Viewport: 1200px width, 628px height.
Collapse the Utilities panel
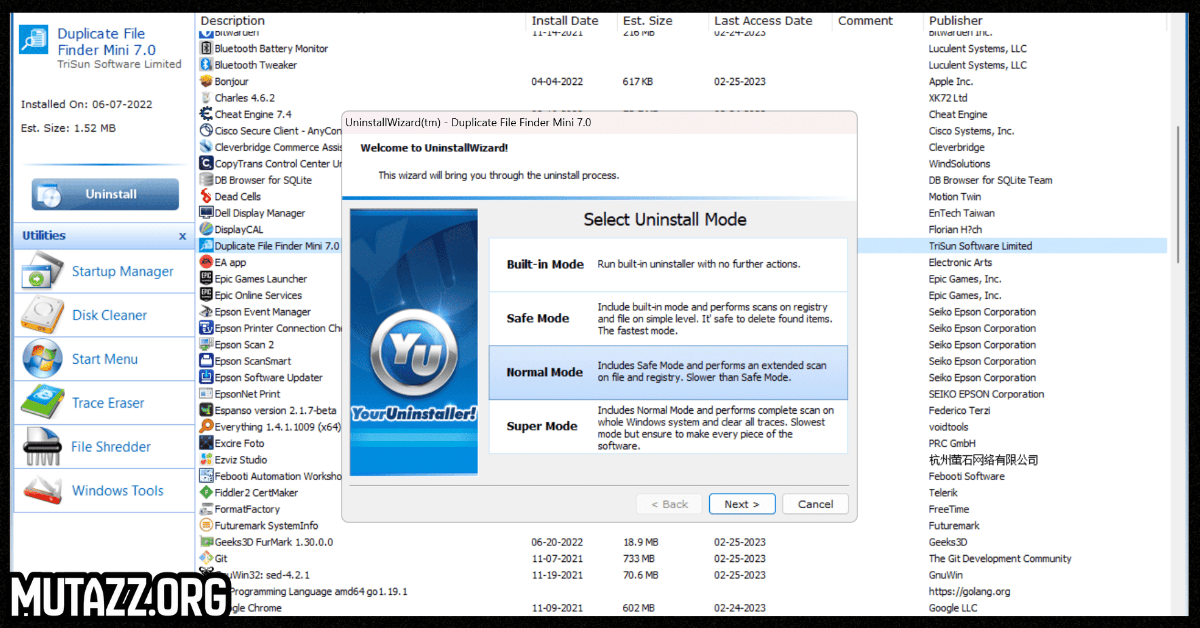click(x=182, y=235)
